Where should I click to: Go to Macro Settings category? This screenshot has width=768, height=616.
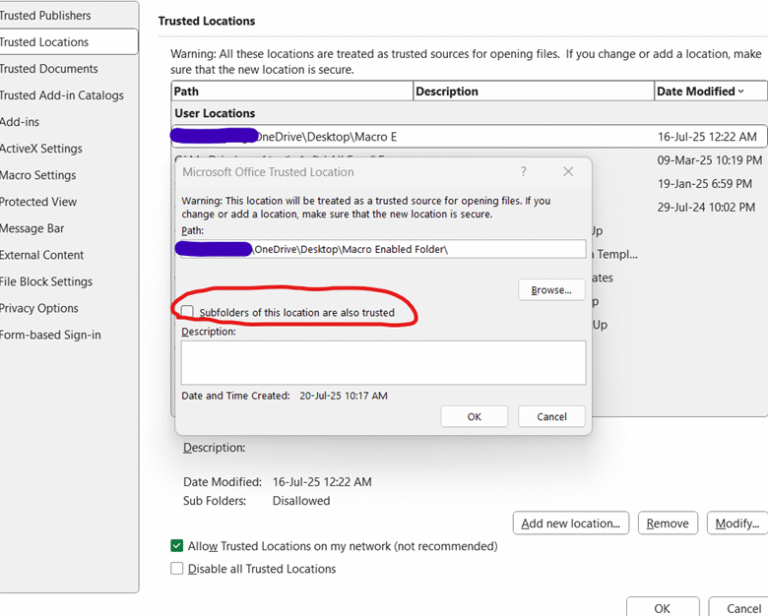click(38, 175)
